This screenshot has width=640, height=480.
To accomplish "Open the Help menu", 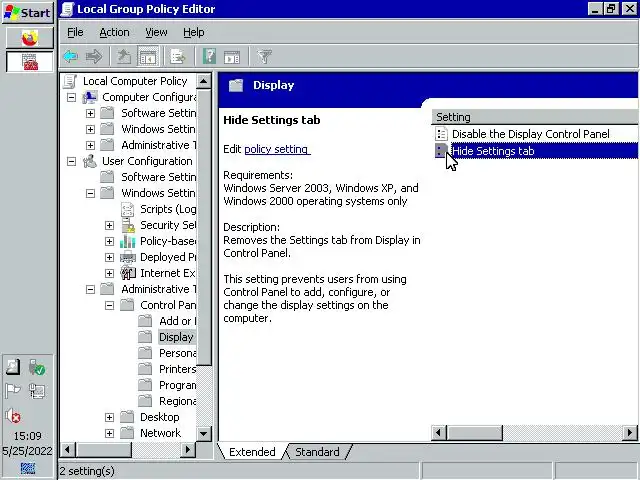I will (193, 32).
